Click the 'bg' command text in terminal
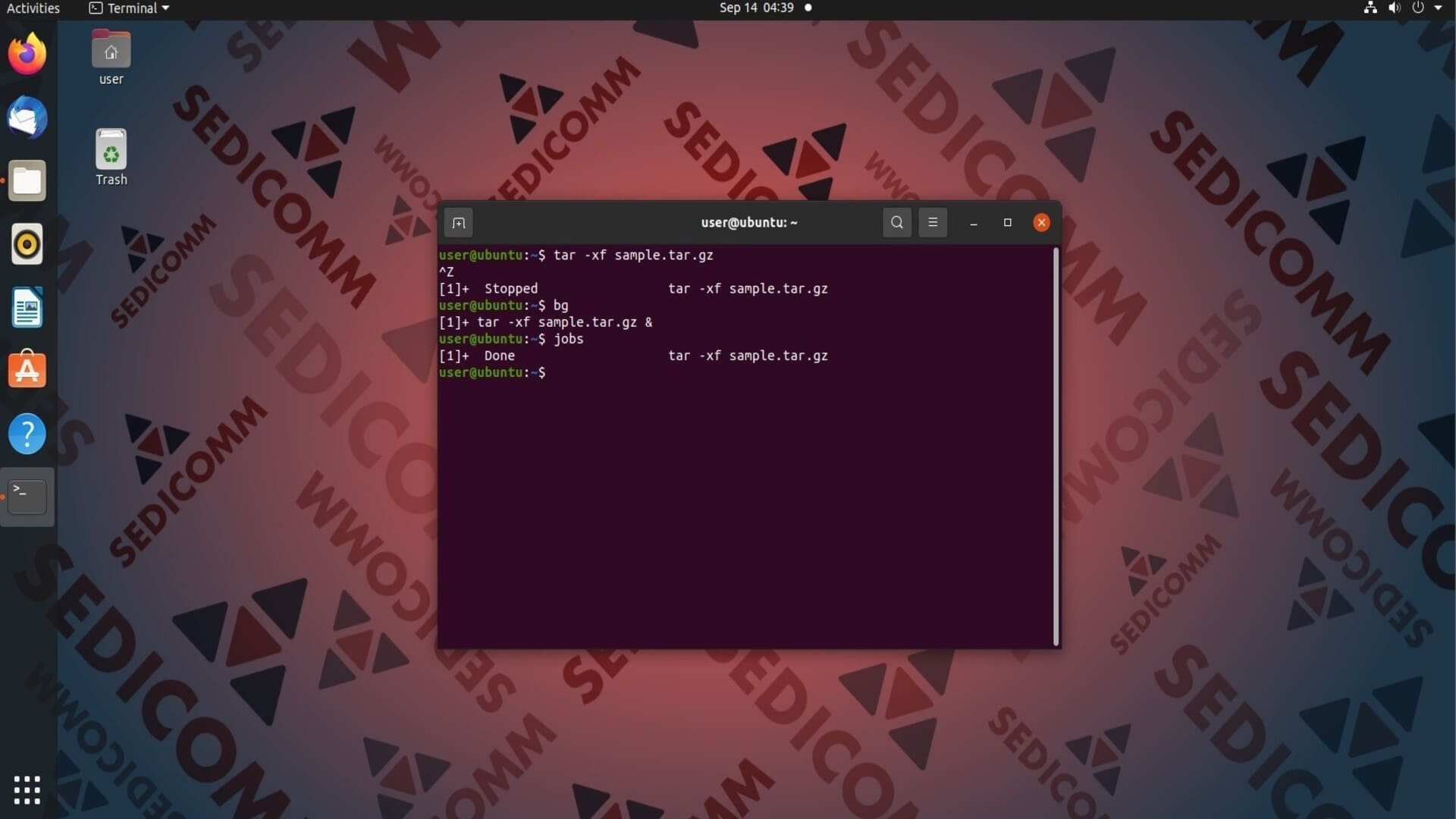This screenshot has width=1456, height=819. [560, 306]
